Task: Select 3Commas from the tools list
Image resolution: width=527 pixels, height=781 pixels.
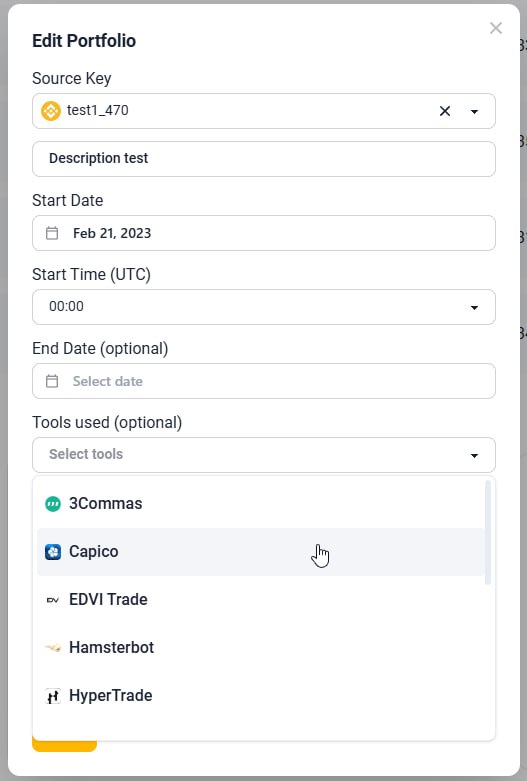Action: pyautogui.click(x=261, y=504)
